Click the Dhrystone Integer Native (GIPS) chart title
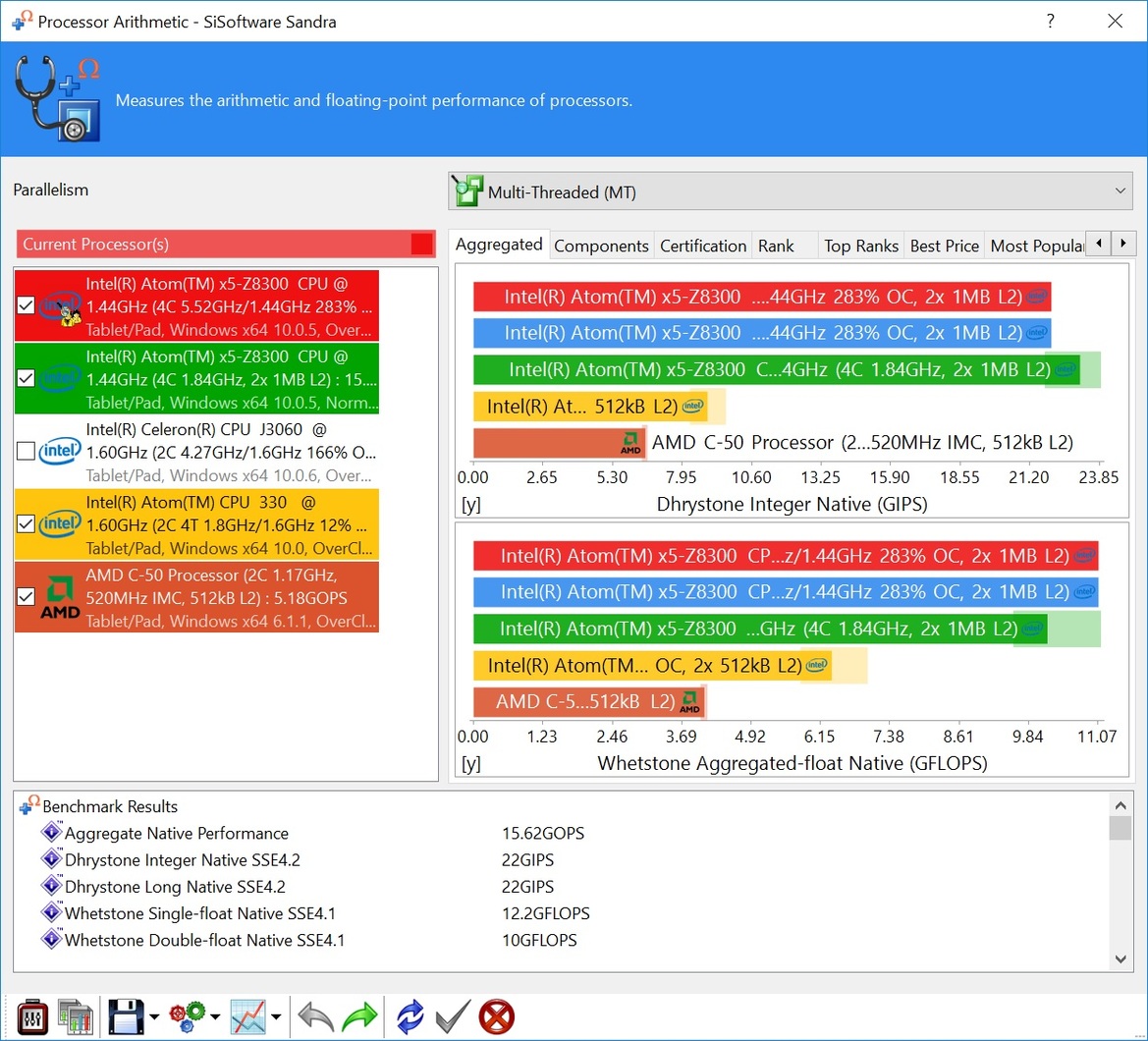Image resolution: width=1148 pixels, height=1041 pixels. click(793, 505)
